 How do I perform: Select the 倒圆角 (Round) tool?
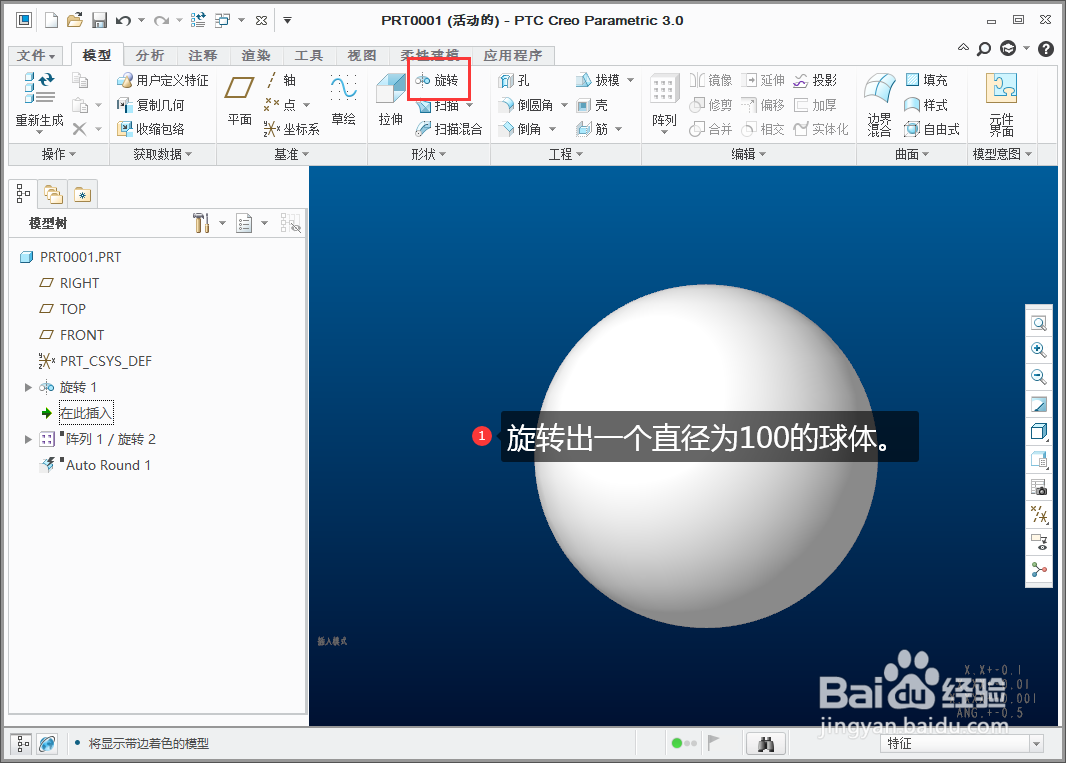pos(526,105)
